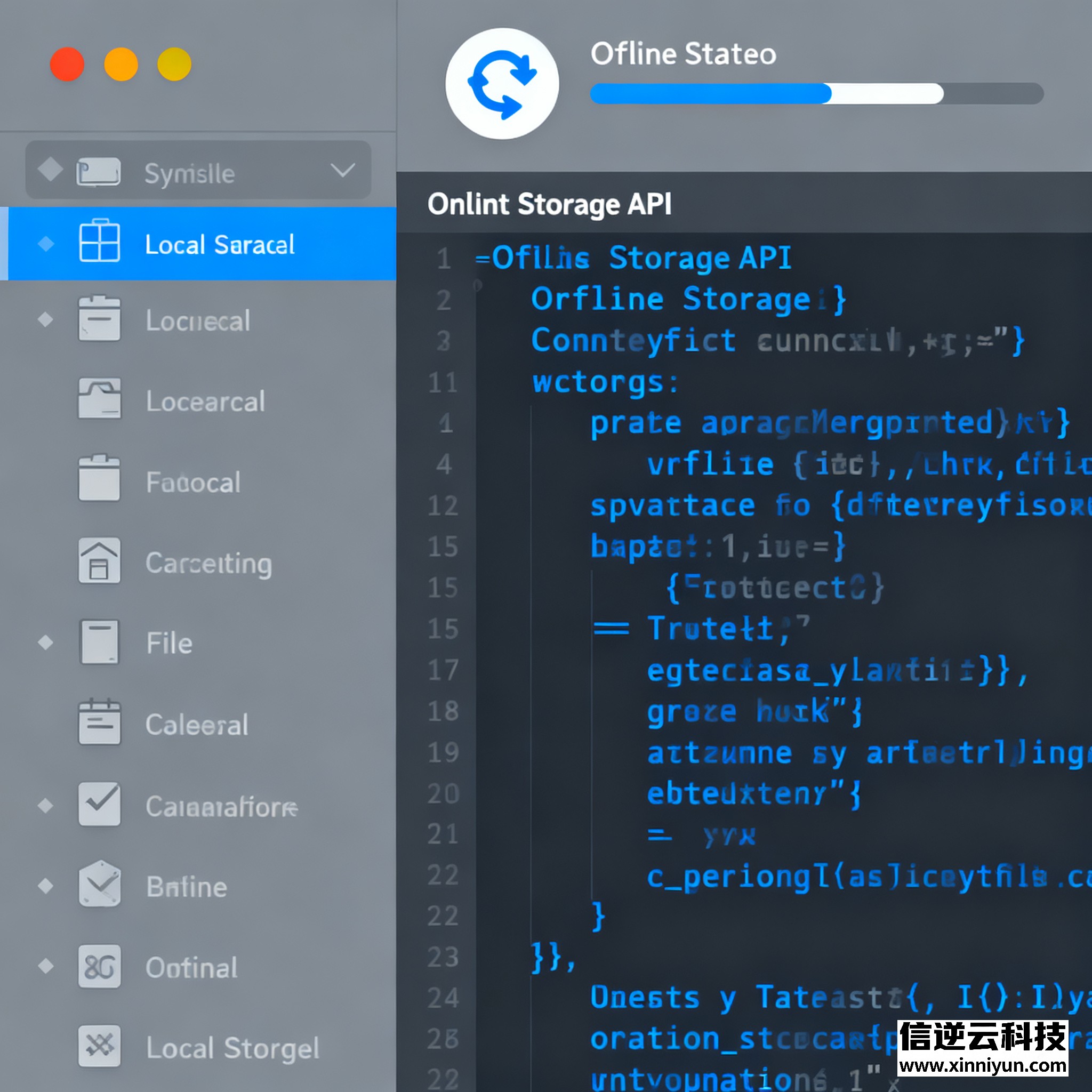Select the File document icon
This screenshot has width=1092, height=1092.
(x=100, y=642)
